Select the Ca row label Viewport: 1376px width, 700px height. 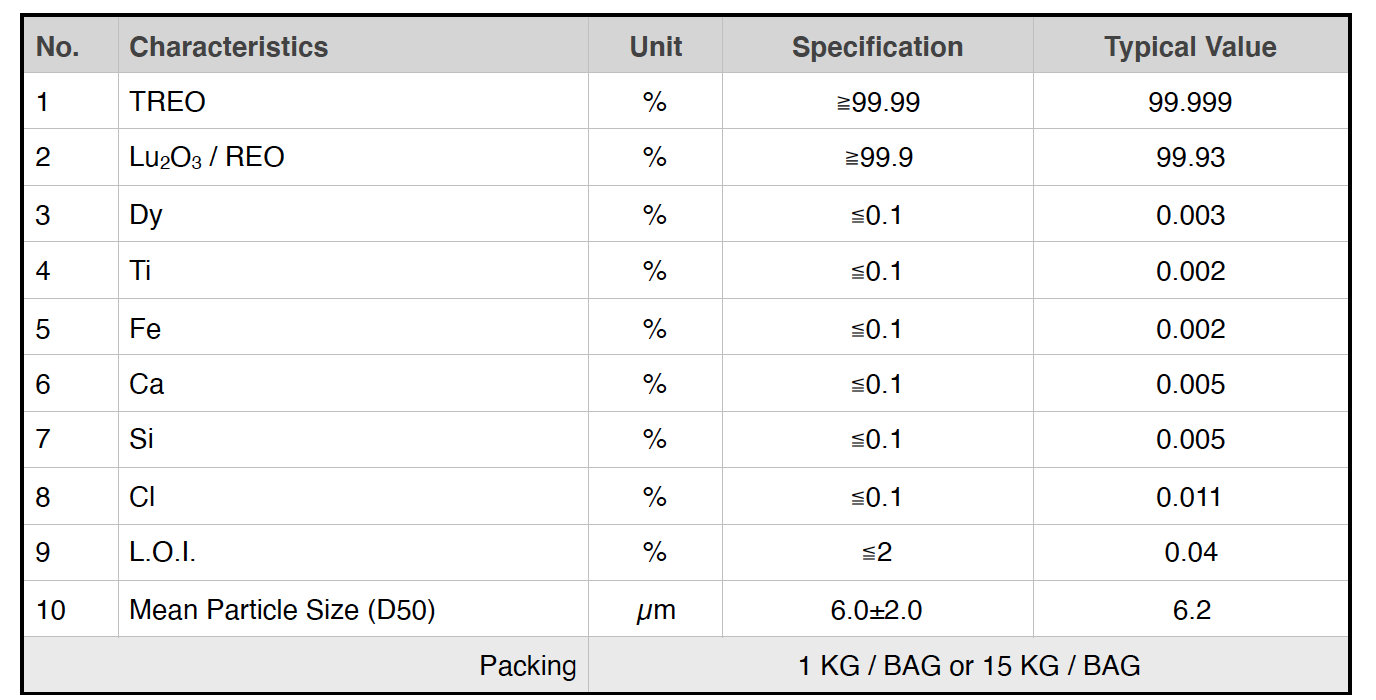click(147, 384)
